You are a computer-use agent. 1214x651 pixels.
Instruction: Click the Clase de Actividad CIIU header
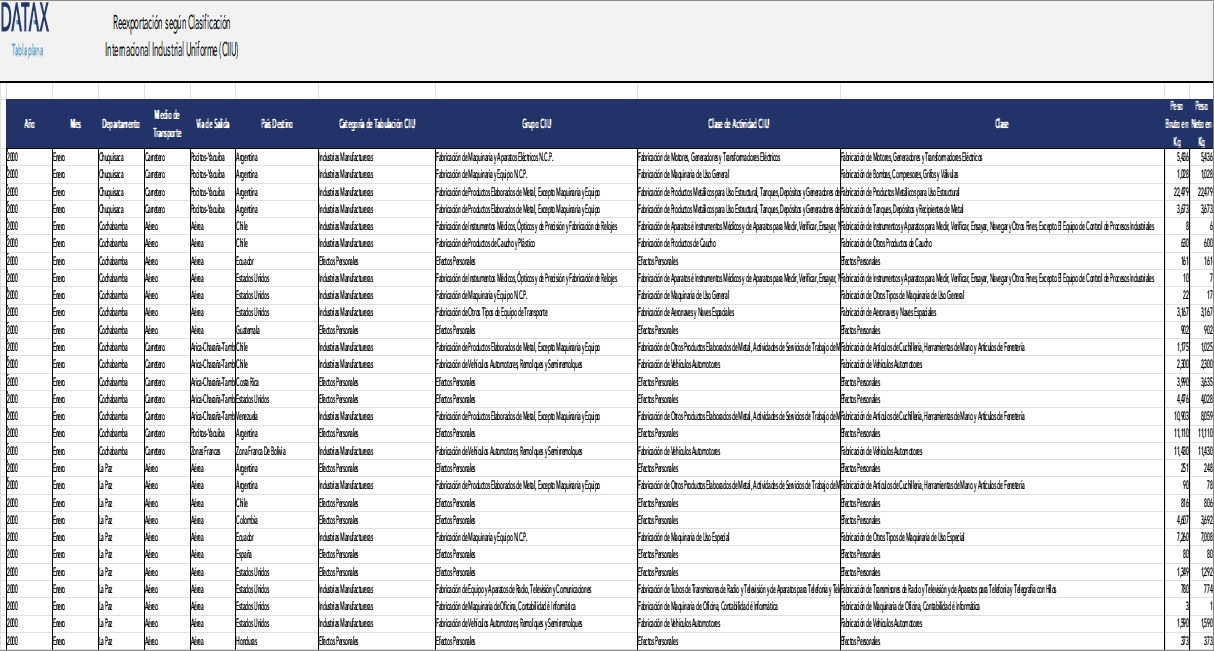[x=738, y=124]
